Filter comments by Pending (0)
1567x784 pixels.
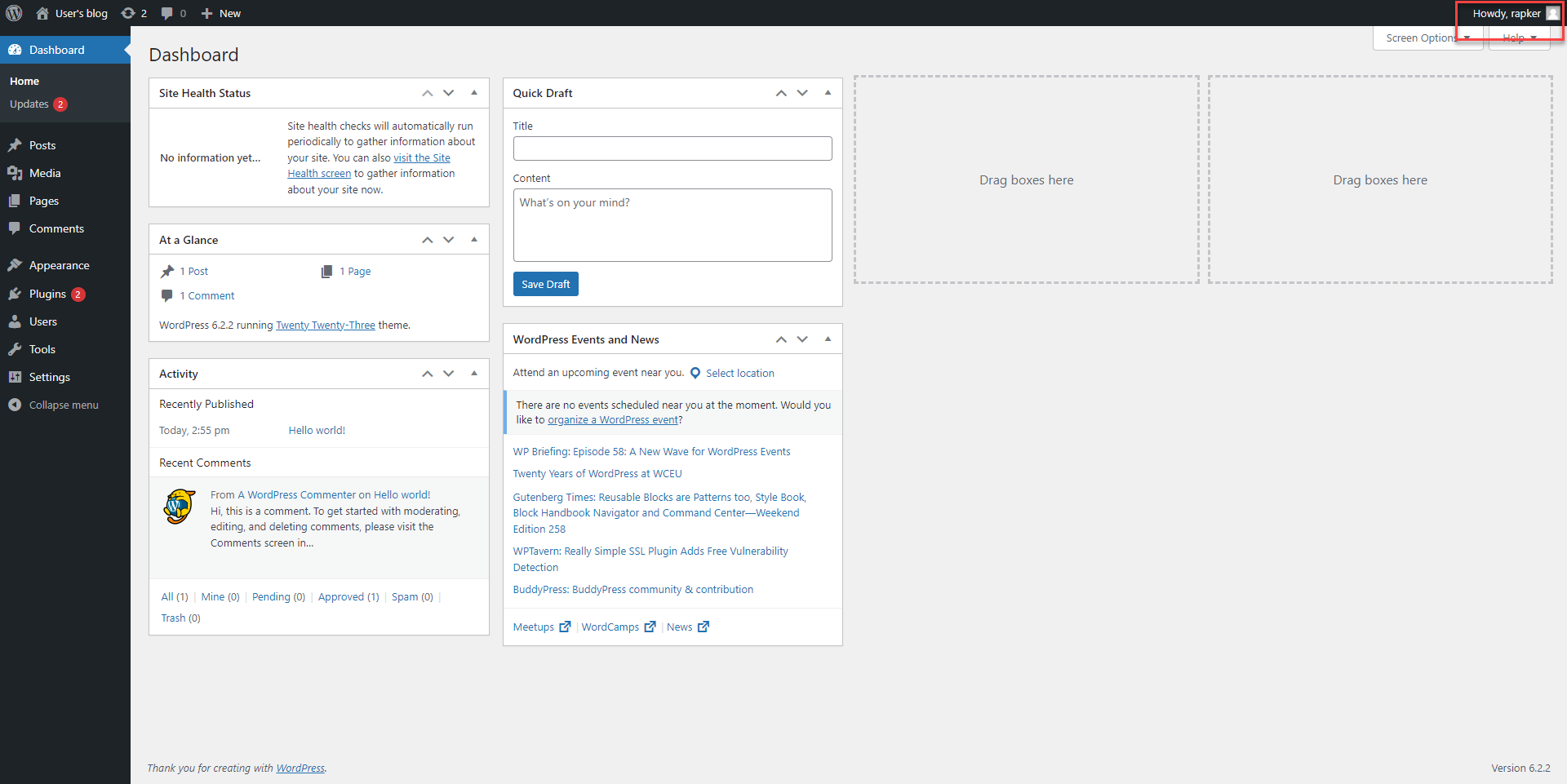[x=278, y=597]
